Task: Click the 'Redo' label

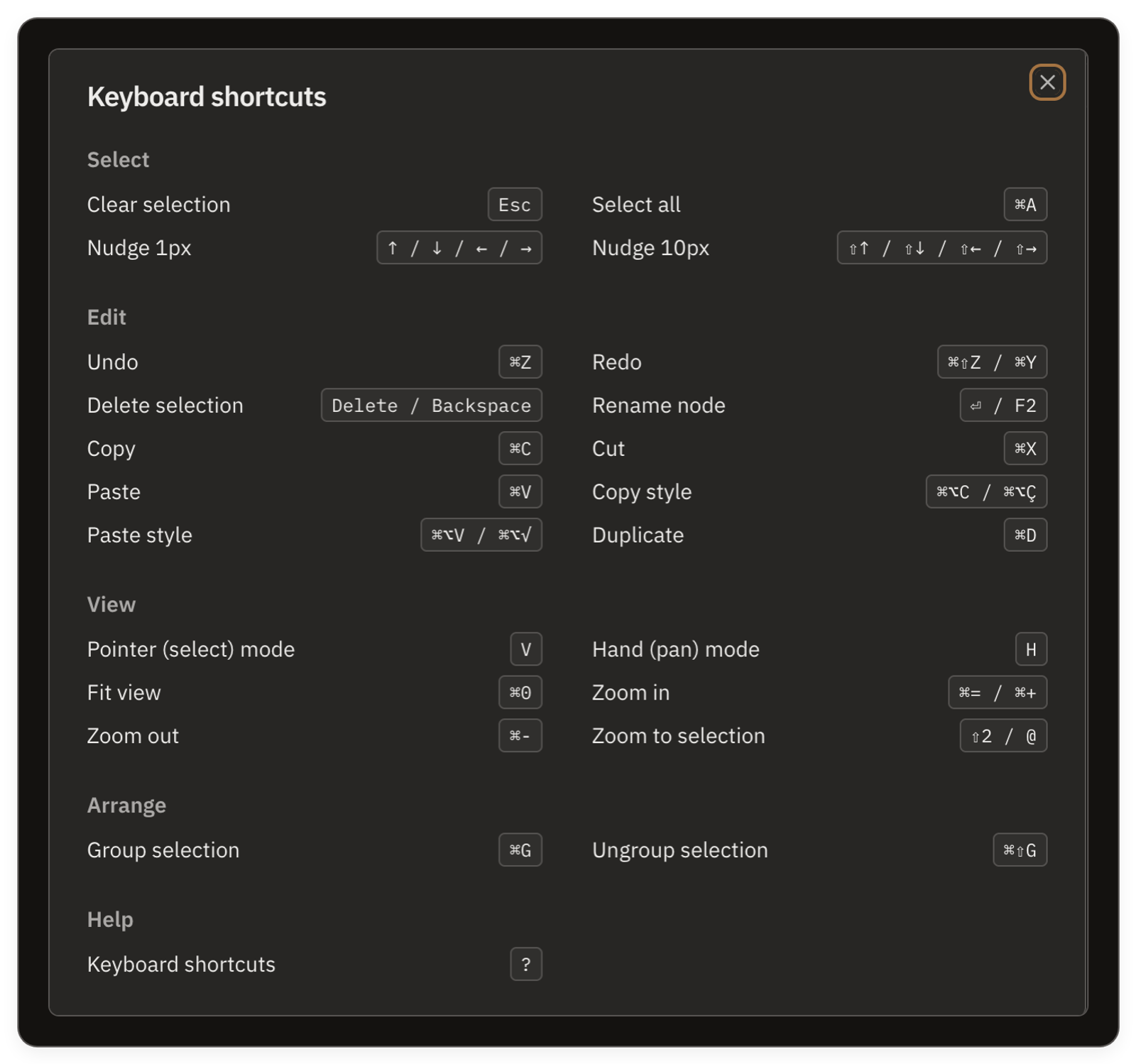Action: click(x=616, y=362)
